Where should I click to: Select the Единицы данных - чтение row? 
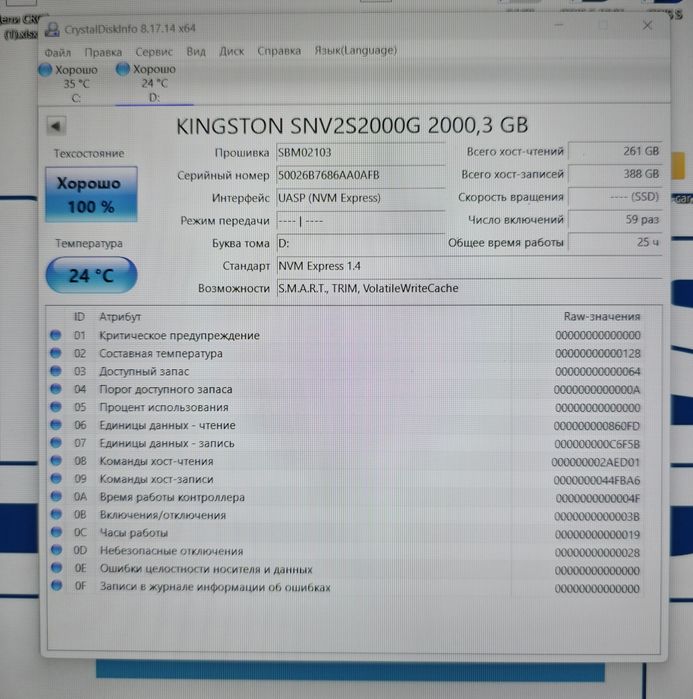346,425
